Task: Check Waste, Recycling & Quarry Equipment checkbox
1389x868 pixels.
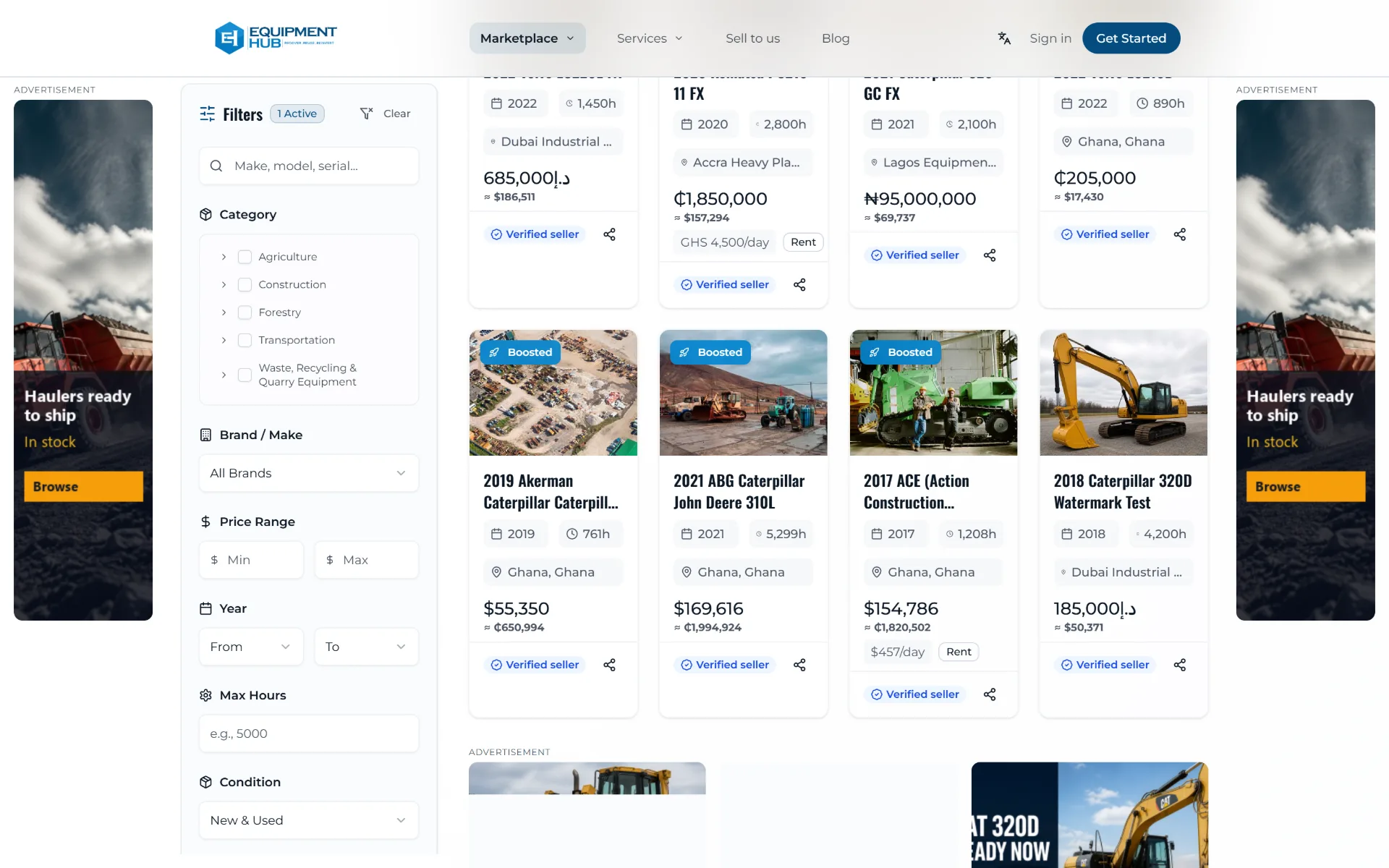Action: 245,375
